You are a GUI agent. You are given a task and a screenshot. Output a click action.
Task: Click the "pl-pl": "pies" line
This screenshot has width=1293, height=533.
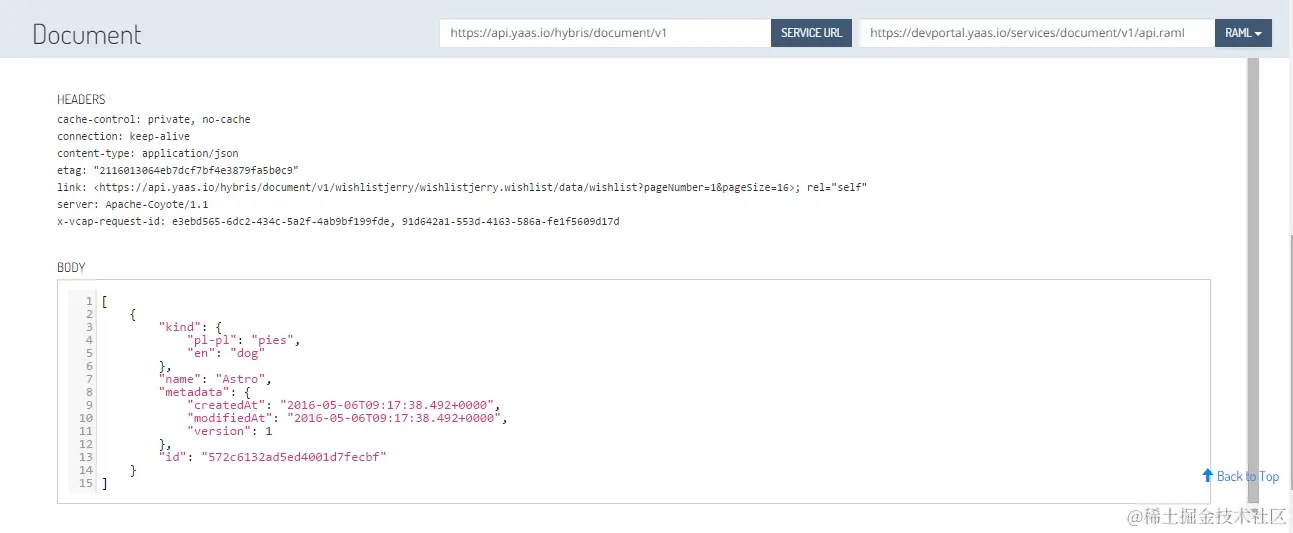[x=244, y=340]
